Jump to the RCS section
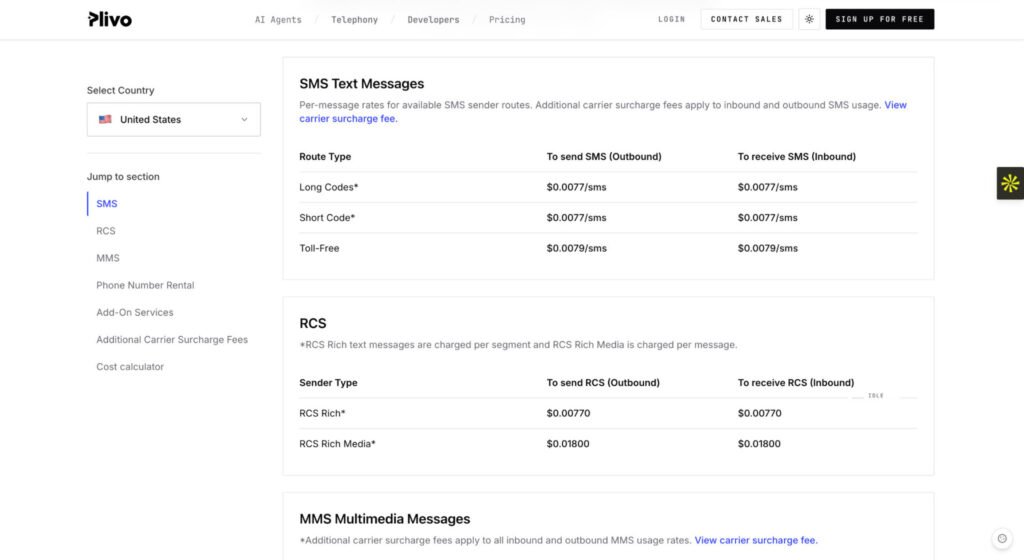The width and height of the screenshot is (1024, 560). [x=106, y=231]
